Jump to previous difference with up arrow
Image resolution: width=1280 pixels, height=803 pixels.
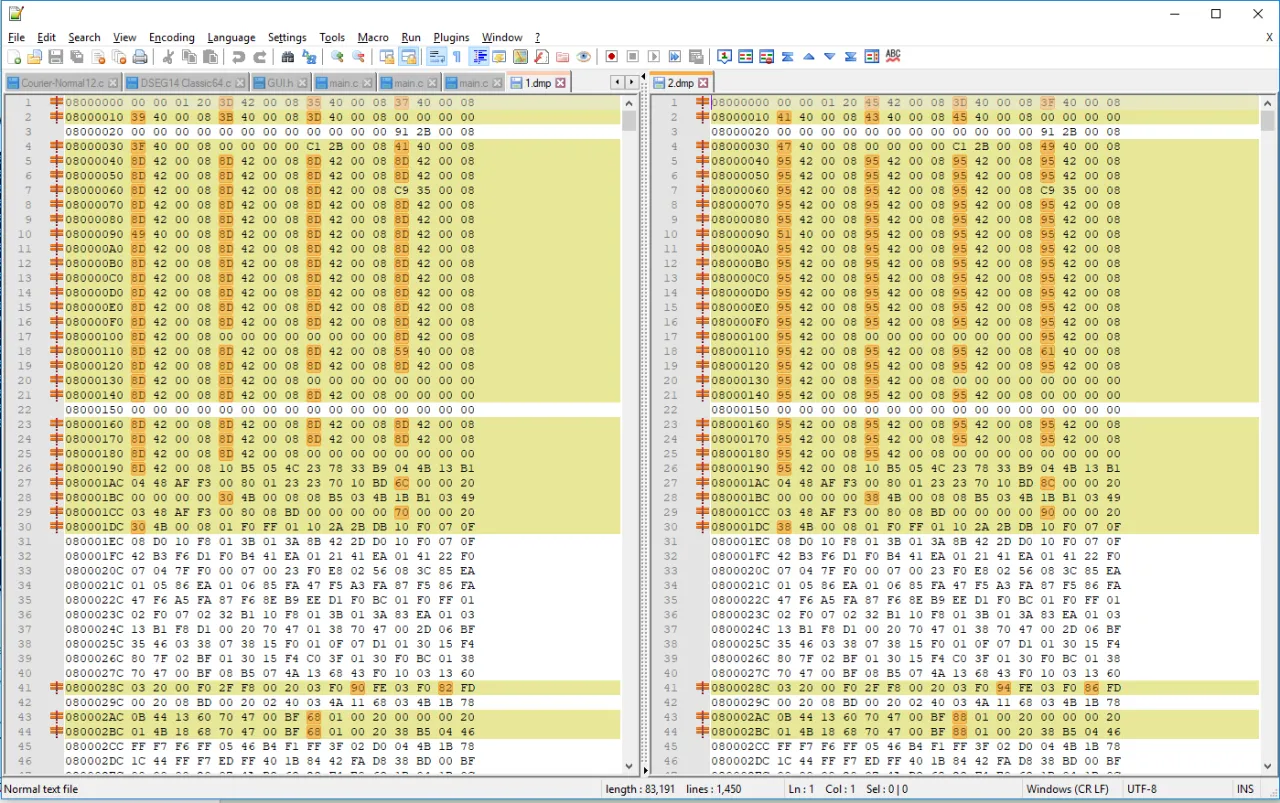tap(808, 57)
